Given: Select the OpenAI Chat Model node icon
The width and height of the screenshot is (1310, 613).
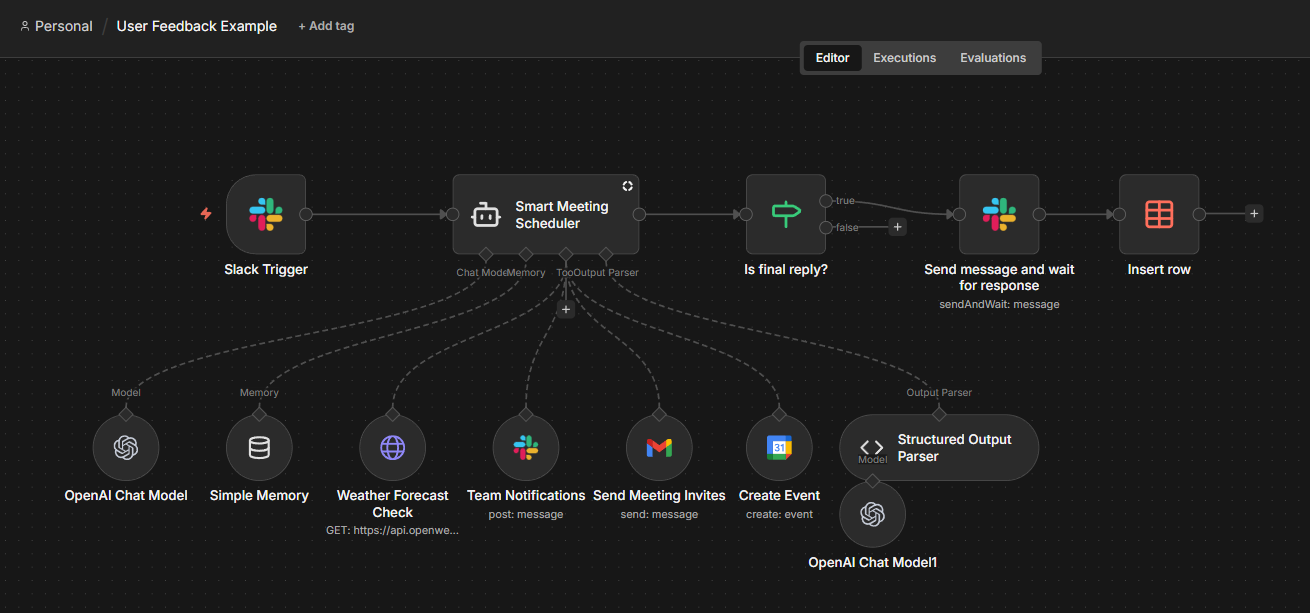Looking at the screenshot, I should click(x=125, y=447).
